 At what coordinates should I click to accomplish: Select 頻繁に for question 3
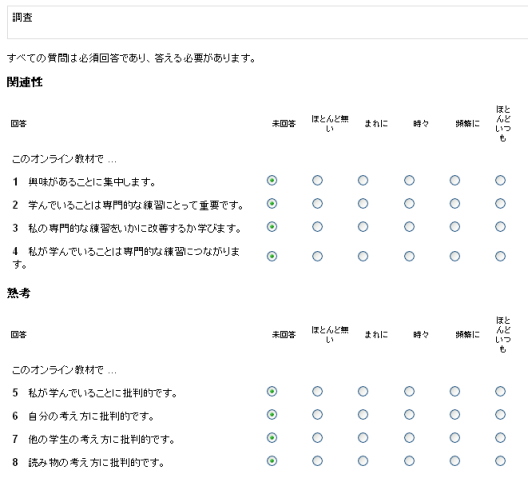point(455,227)
